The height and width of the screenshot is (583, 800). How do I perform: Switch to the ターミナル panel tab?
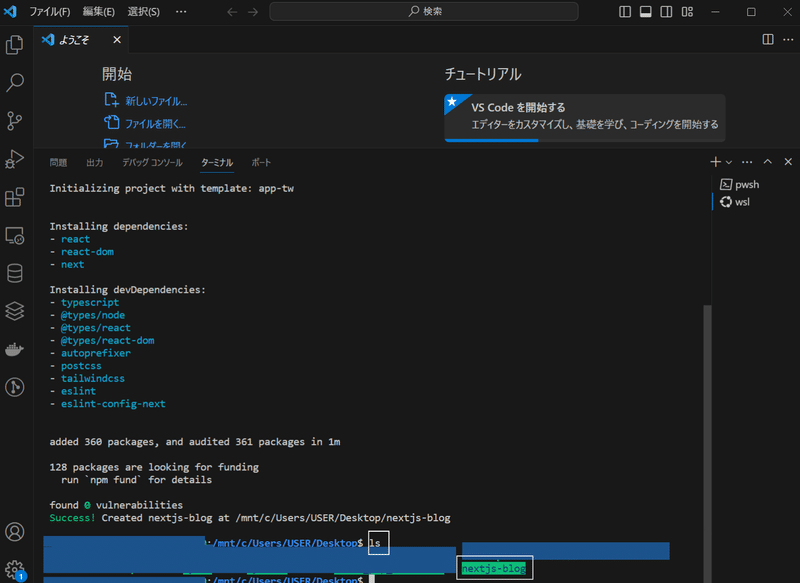[217, 163]
